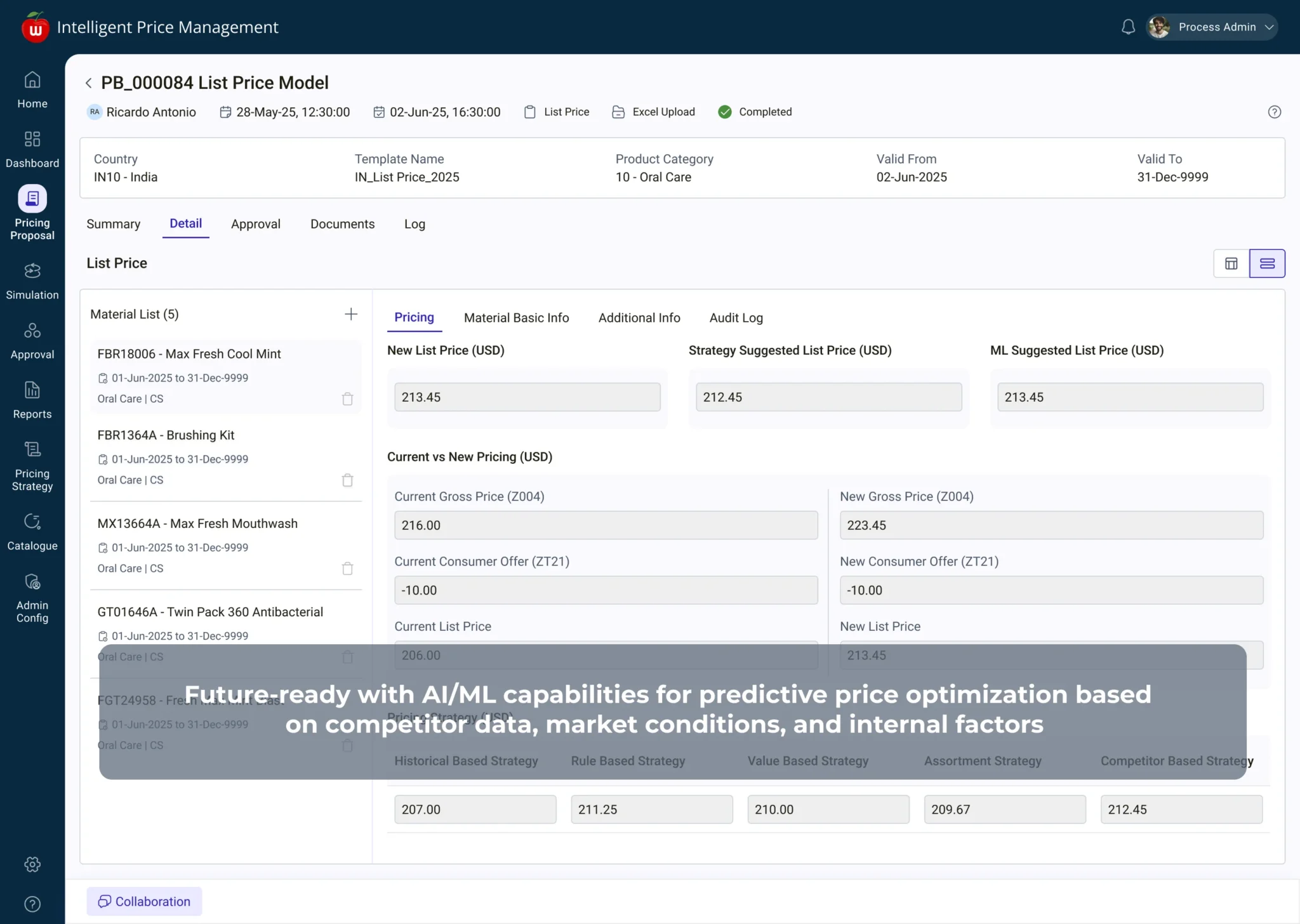This screenshot has width=1300, height=924.
Task: Switch to table layout view icon
Action: (1231, 263)
